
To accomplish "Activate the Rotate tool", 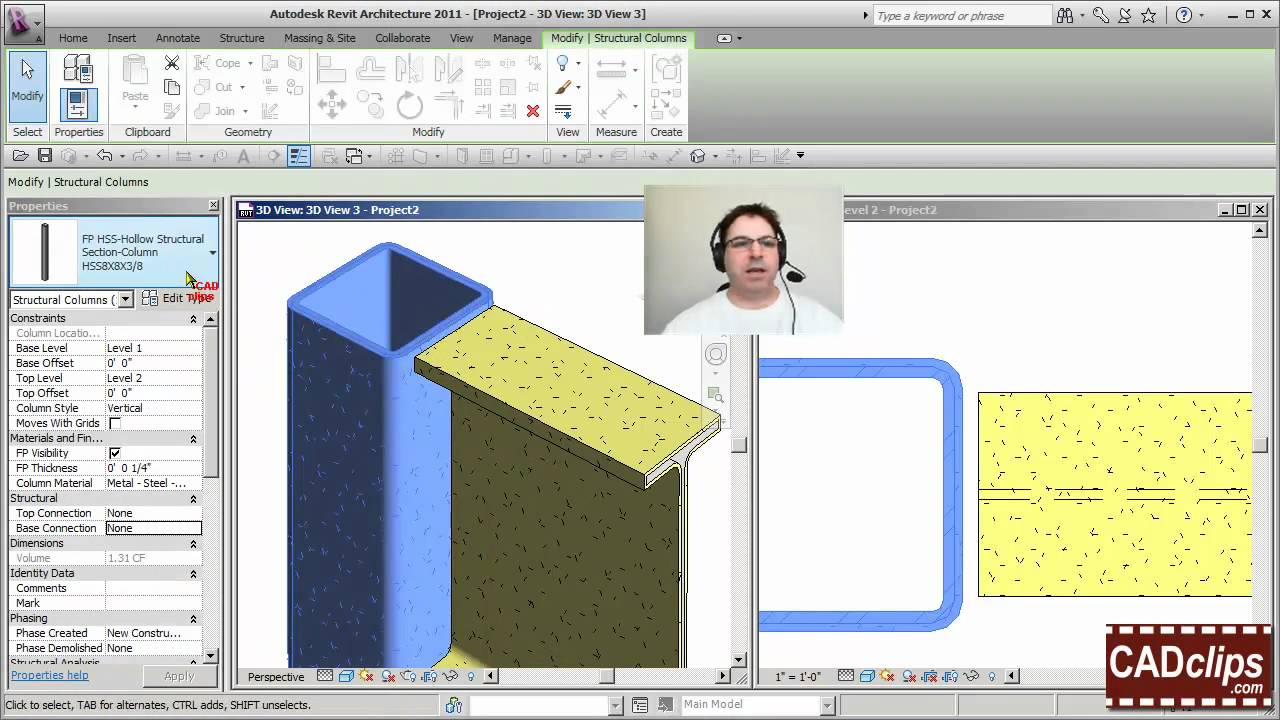I will [x=408, y=104].
